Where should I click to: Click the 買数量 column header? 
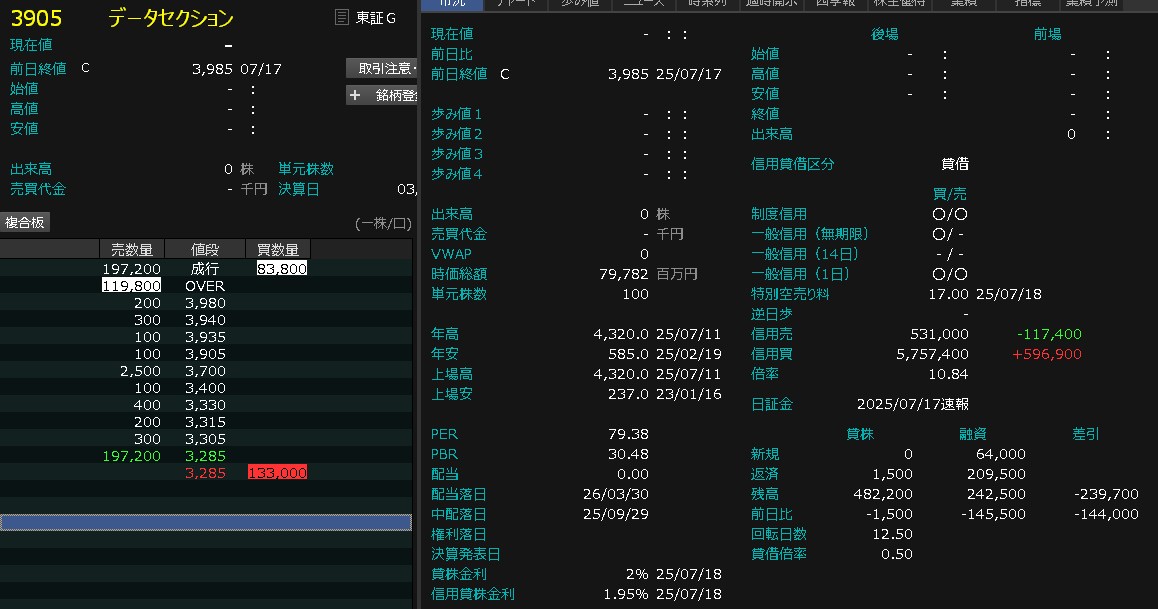point(278,250)
